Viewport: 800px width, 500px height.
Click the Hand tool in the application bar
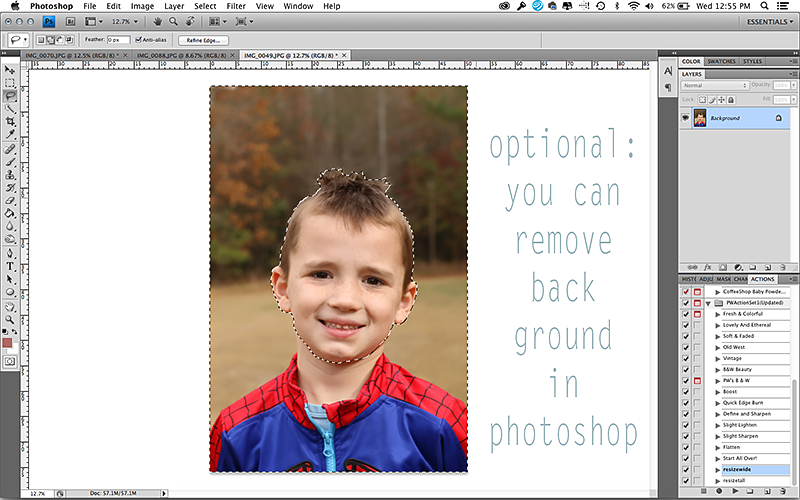[158, 21]
